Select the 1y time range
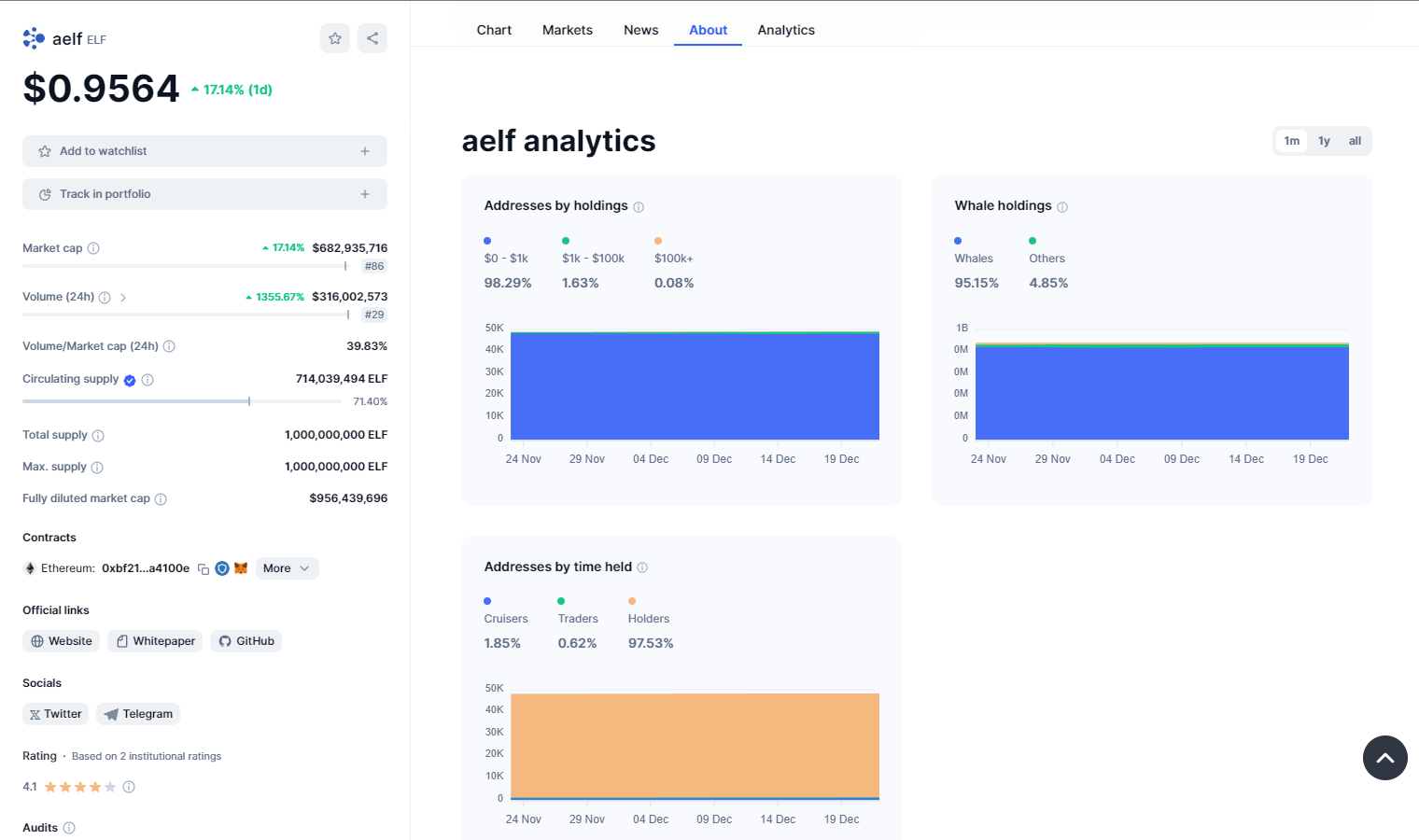 [x=1324, y=141]
